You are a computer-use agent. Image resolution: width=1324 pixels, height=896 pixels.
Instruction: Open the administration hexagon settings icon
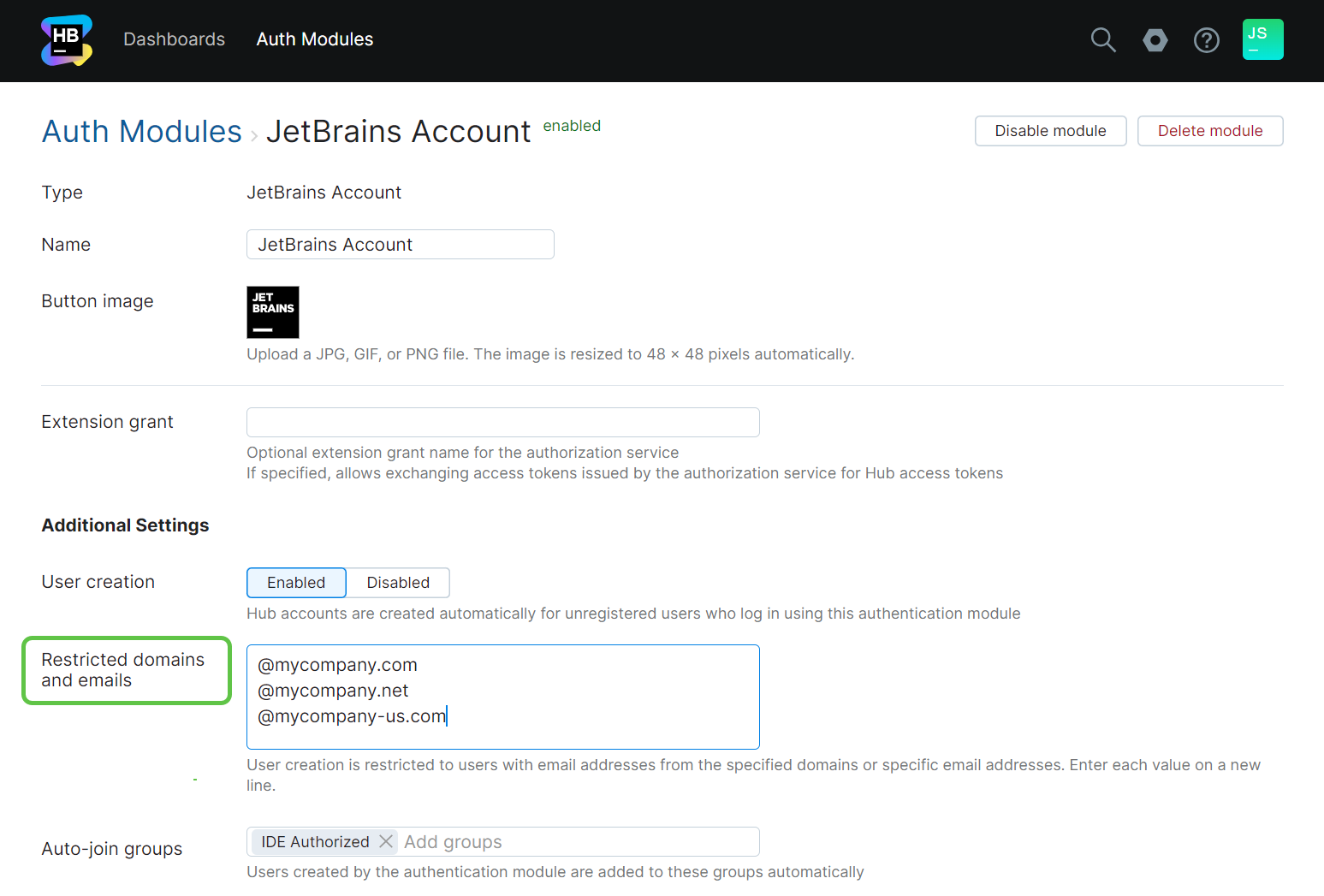[1155, 40]
